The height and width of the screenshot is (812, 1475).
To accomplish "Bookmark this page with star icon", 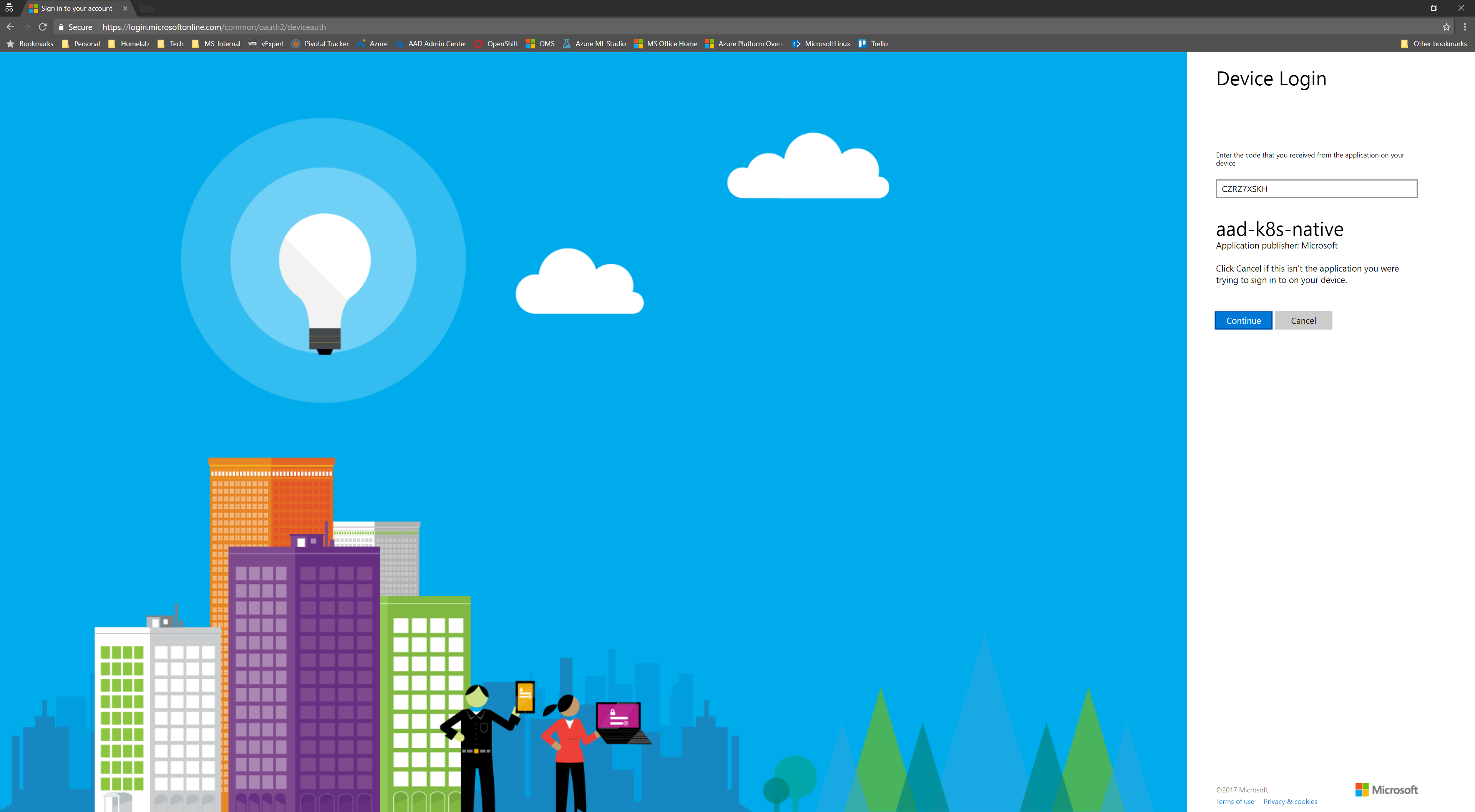I will [x=1446, y=27].
